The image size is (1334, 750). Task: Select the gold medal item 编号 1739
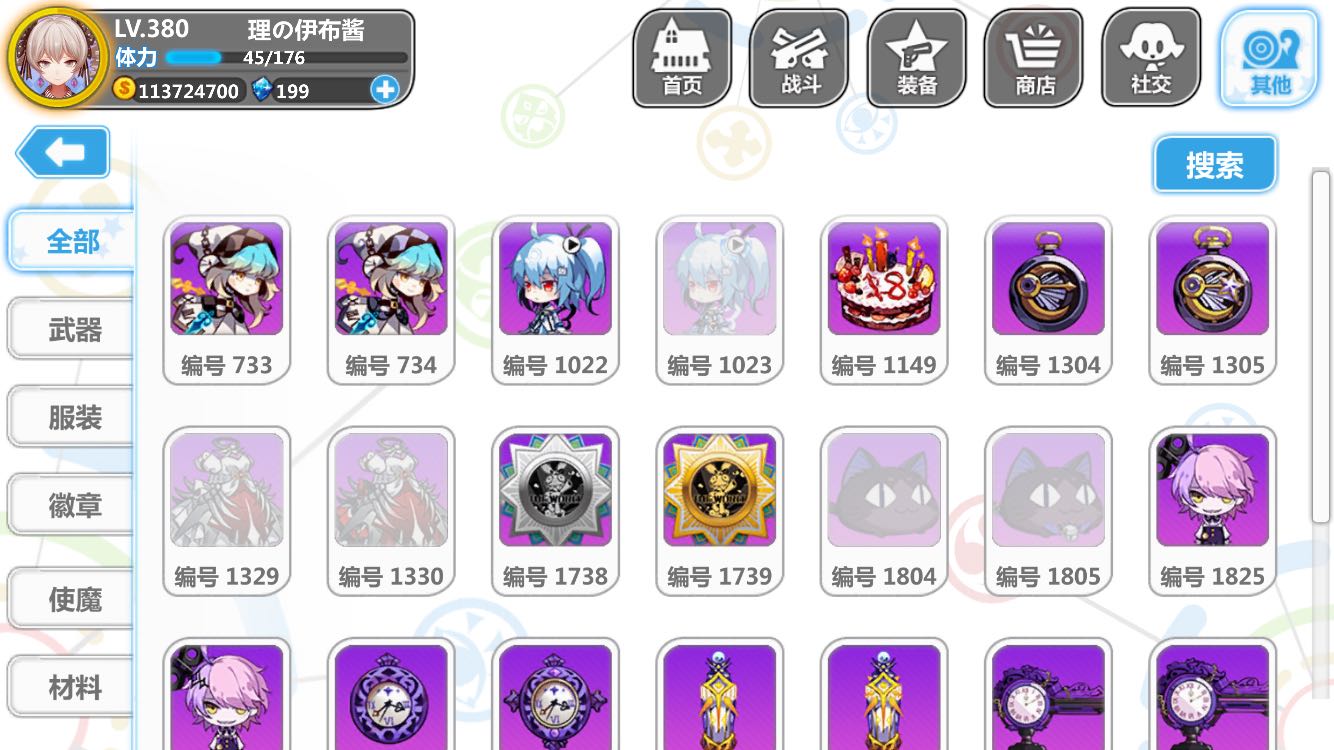click(x=720, y=511)
